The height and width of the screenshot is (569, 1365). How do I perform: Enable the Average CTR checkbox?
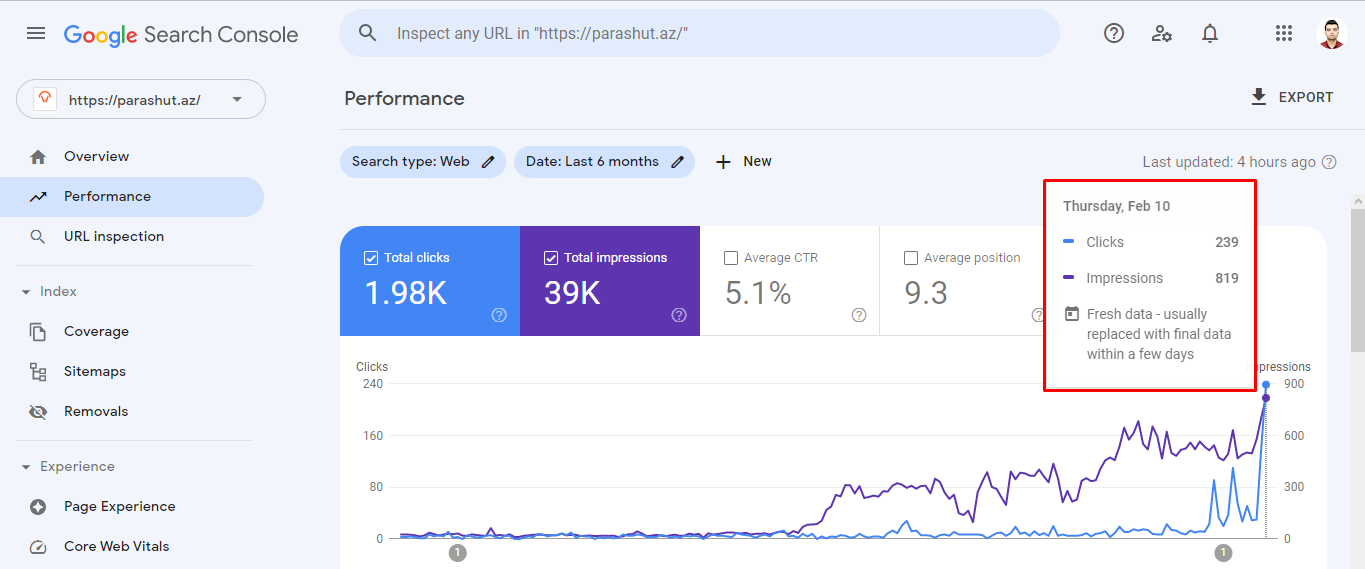point(731,258)
